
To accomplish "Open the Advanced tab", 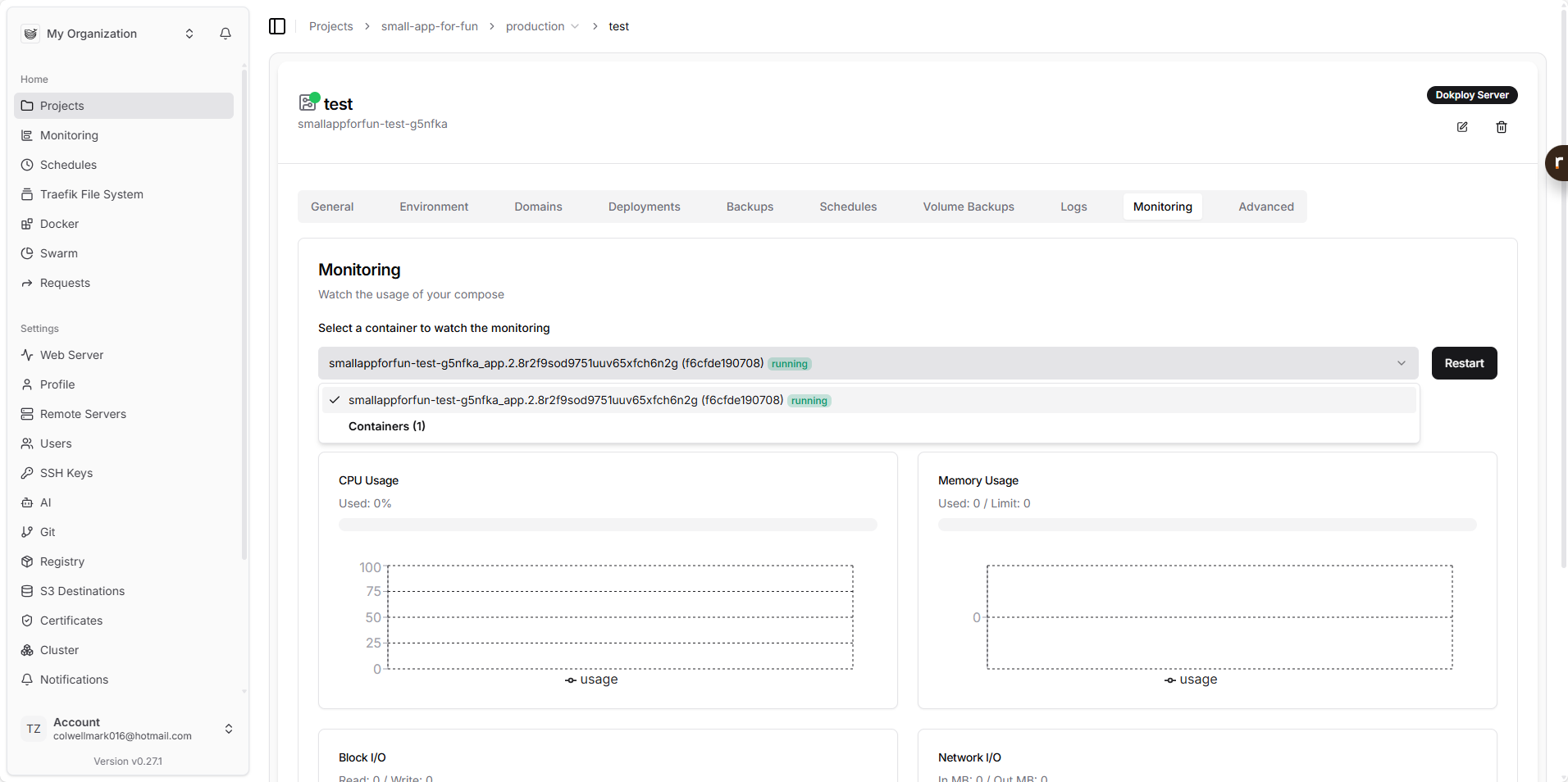I will tap(1265, 207).
